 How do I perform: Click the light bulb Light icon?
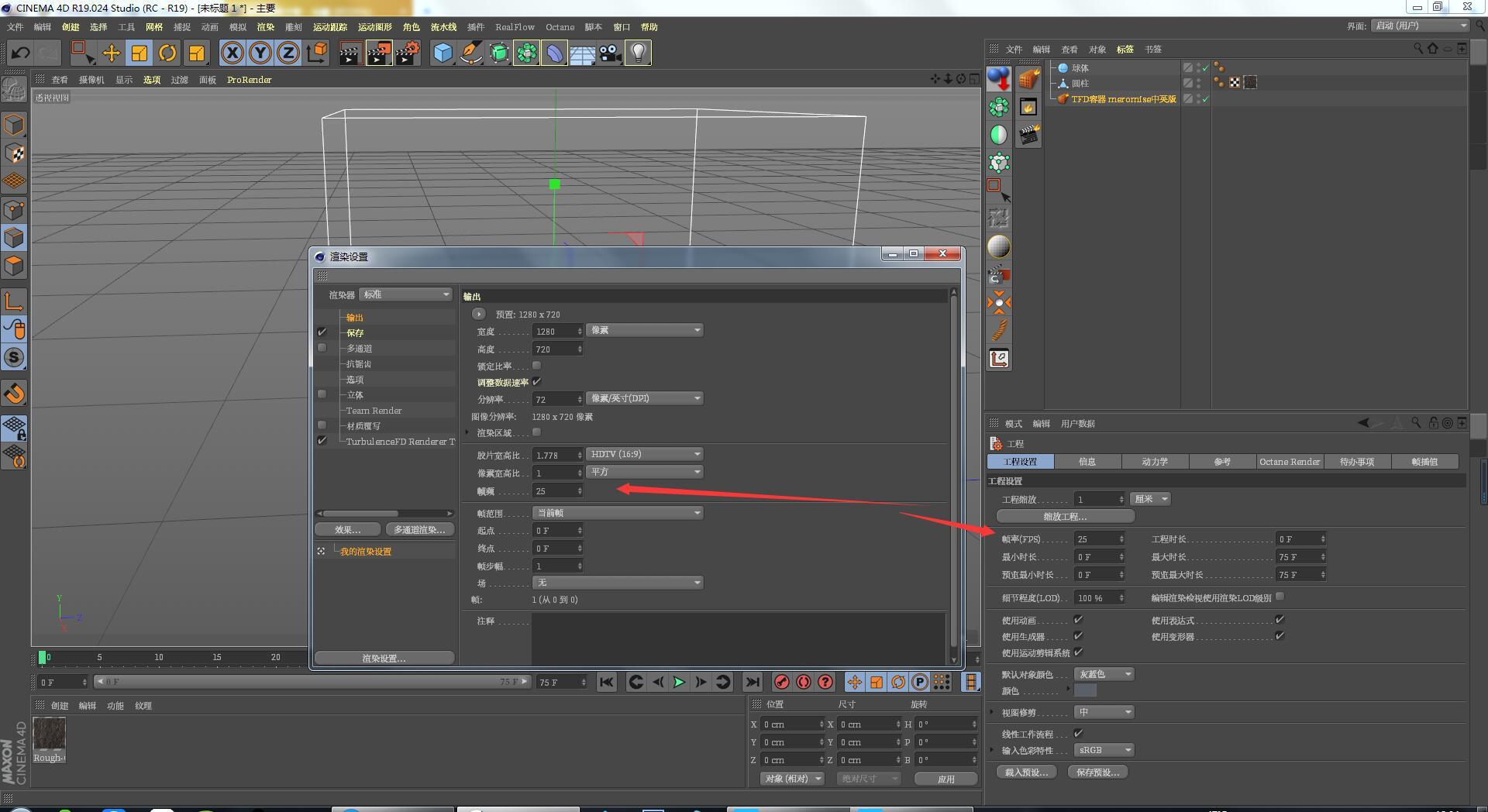pyautogui.click(x=638, y=53)
